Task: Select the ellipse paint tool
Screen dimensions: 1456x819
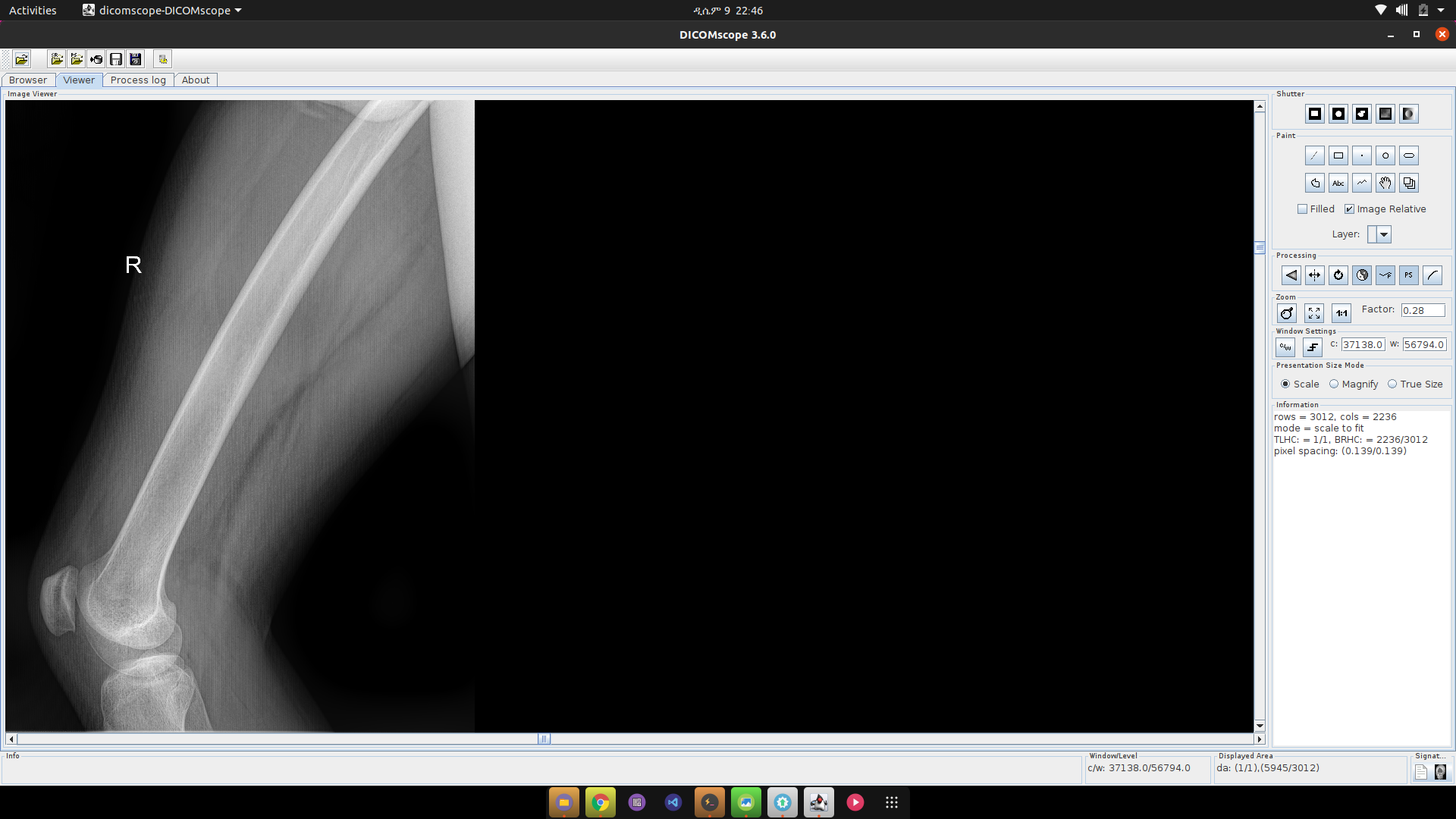Action: pyautogui.click(x=1409, y=155)
